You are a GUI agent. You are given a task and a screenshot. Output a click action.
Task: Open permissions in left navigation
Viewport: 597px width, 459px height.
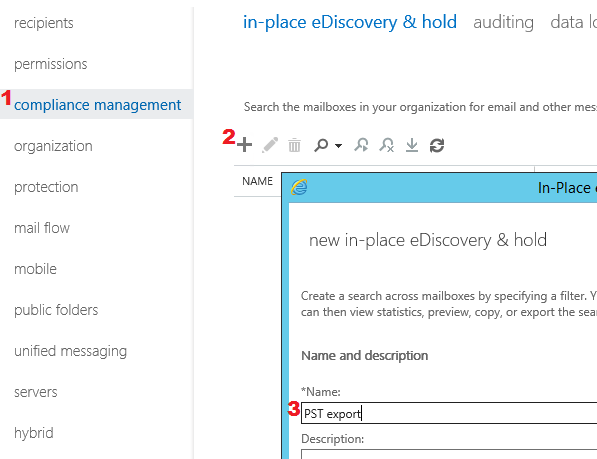[x=51, y=64]
